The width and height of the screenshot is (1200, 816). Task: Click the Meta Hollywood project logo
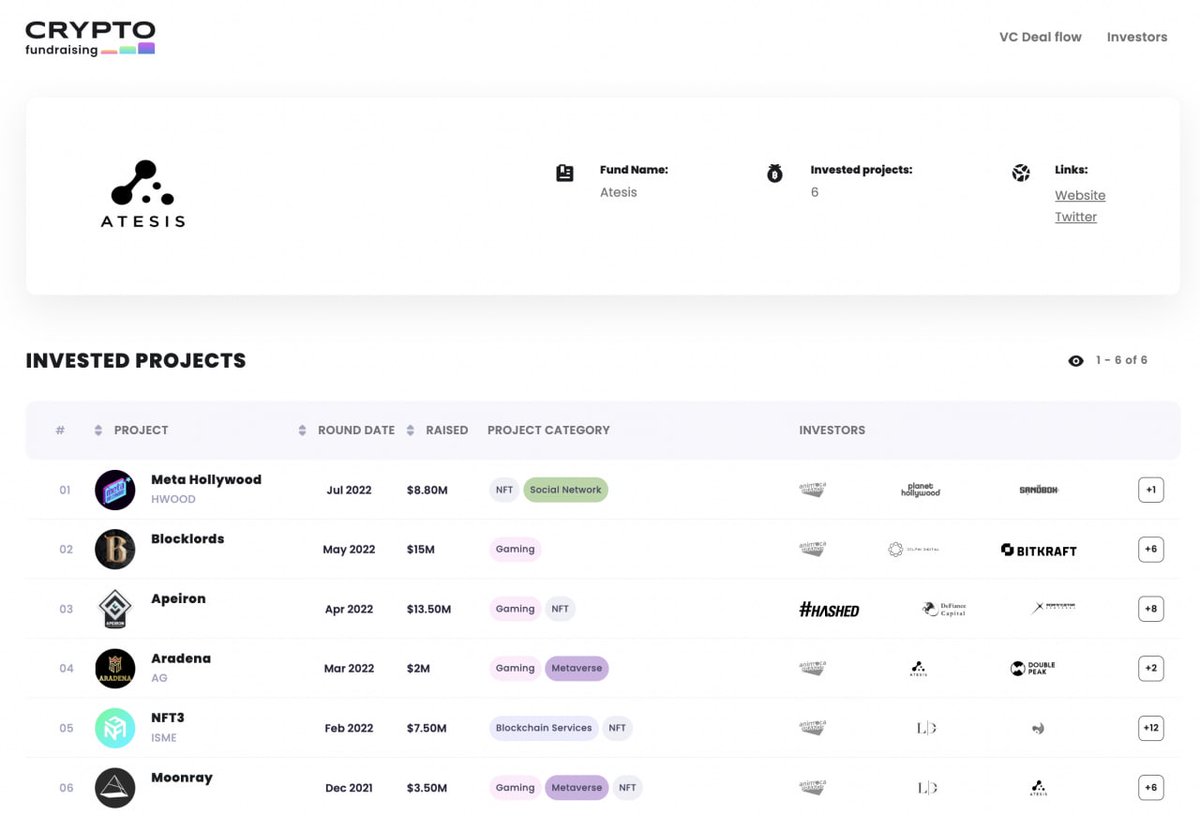click(x=115, y=490)
